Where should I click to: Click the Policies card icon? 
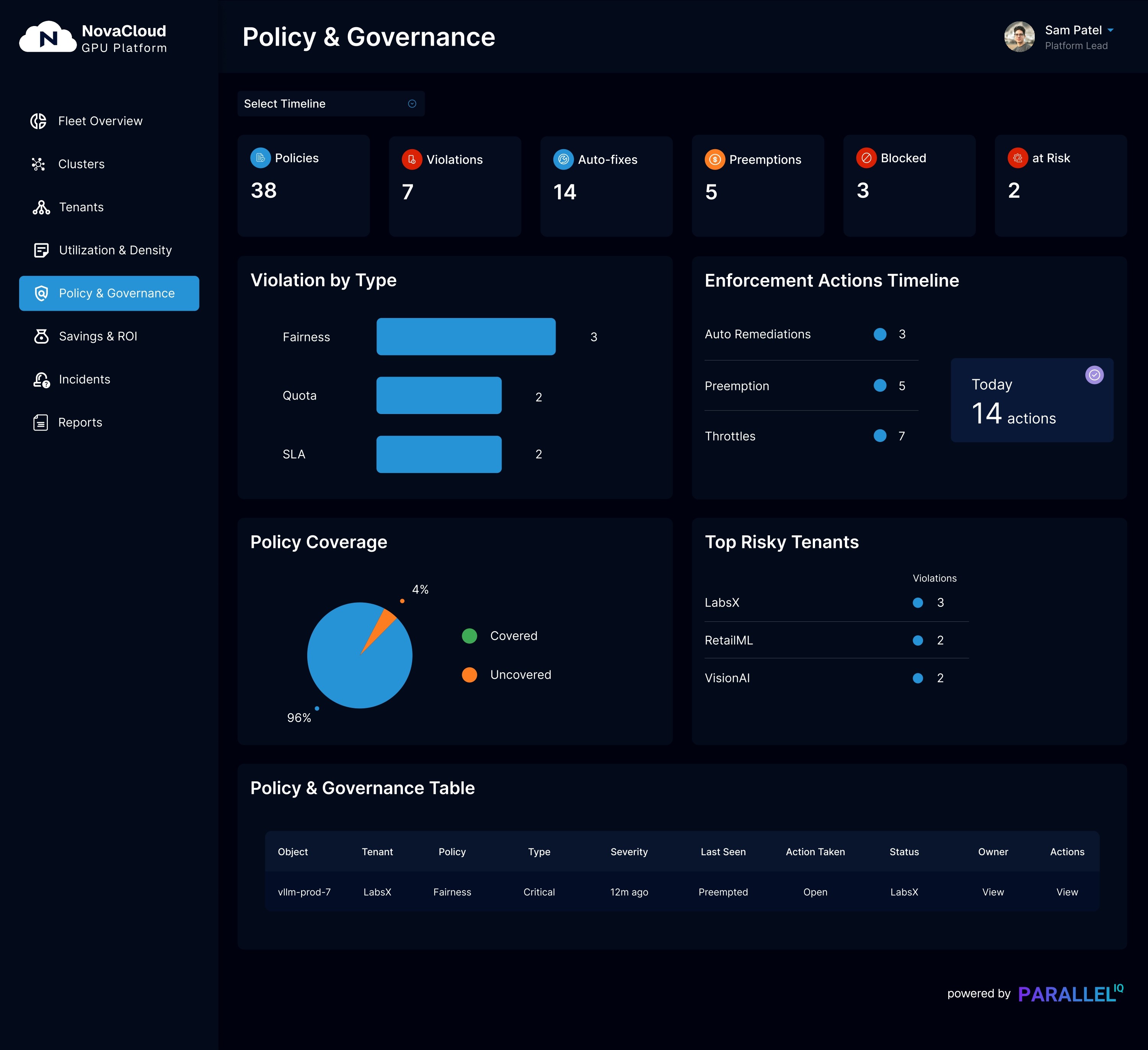[x=260, y=158]
